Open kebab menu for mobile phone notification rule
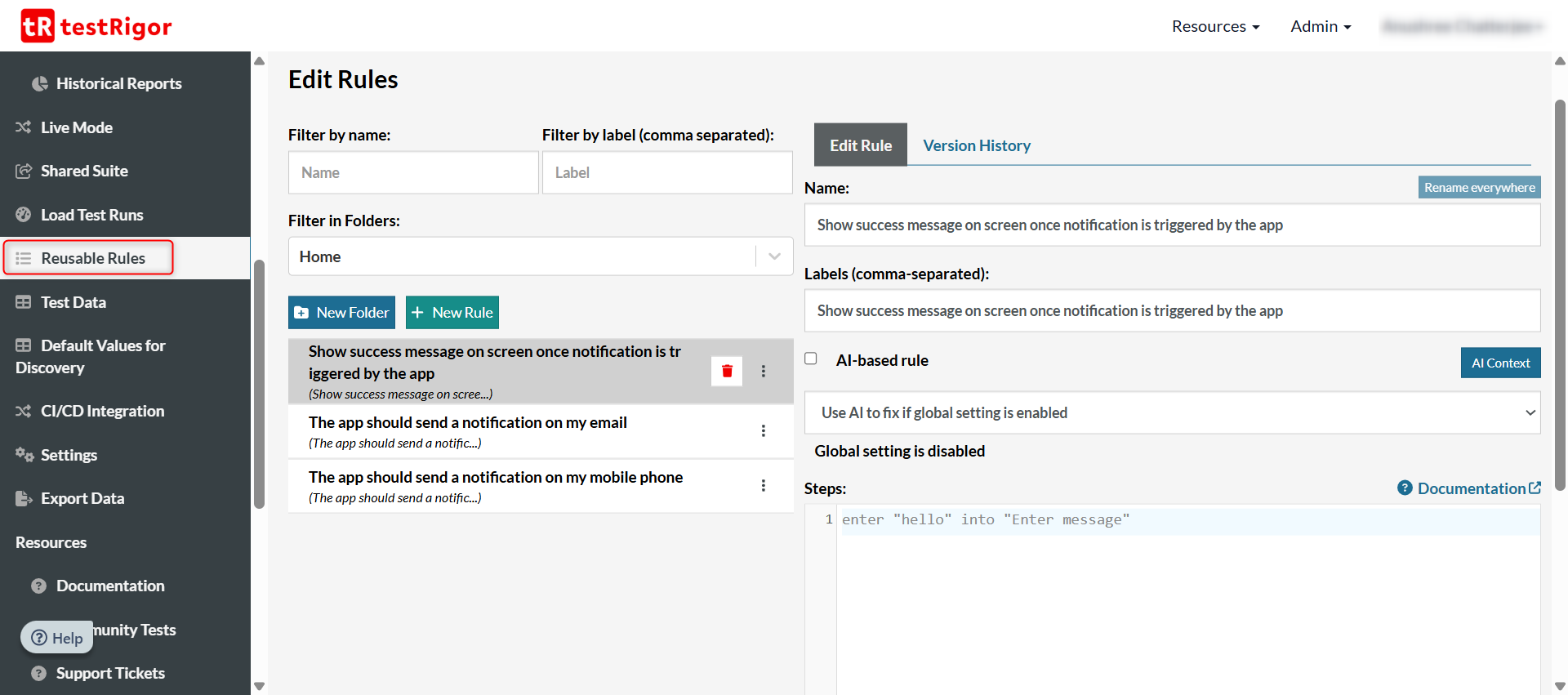The height and width of the screenshot is (695, 1568). [x=763, y=486]
